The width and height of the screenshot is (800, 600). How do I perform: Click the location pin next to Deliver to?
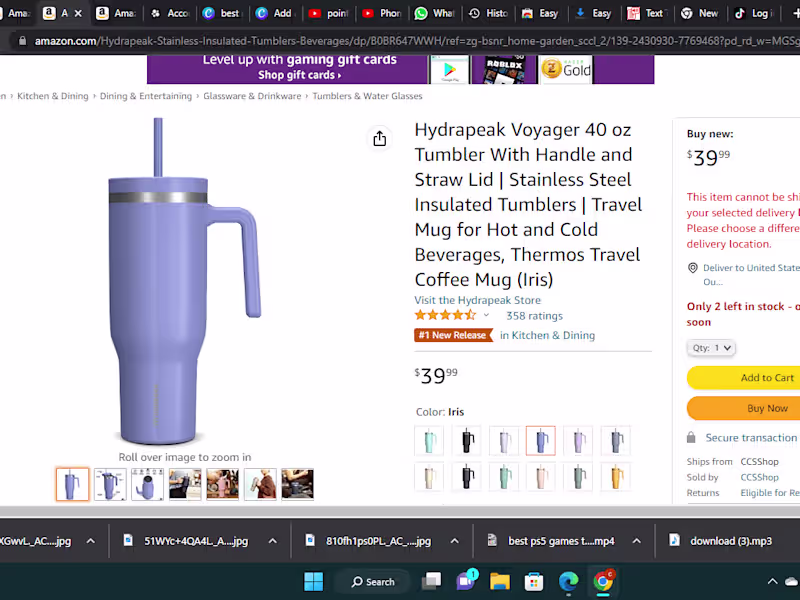click(692, 268)
